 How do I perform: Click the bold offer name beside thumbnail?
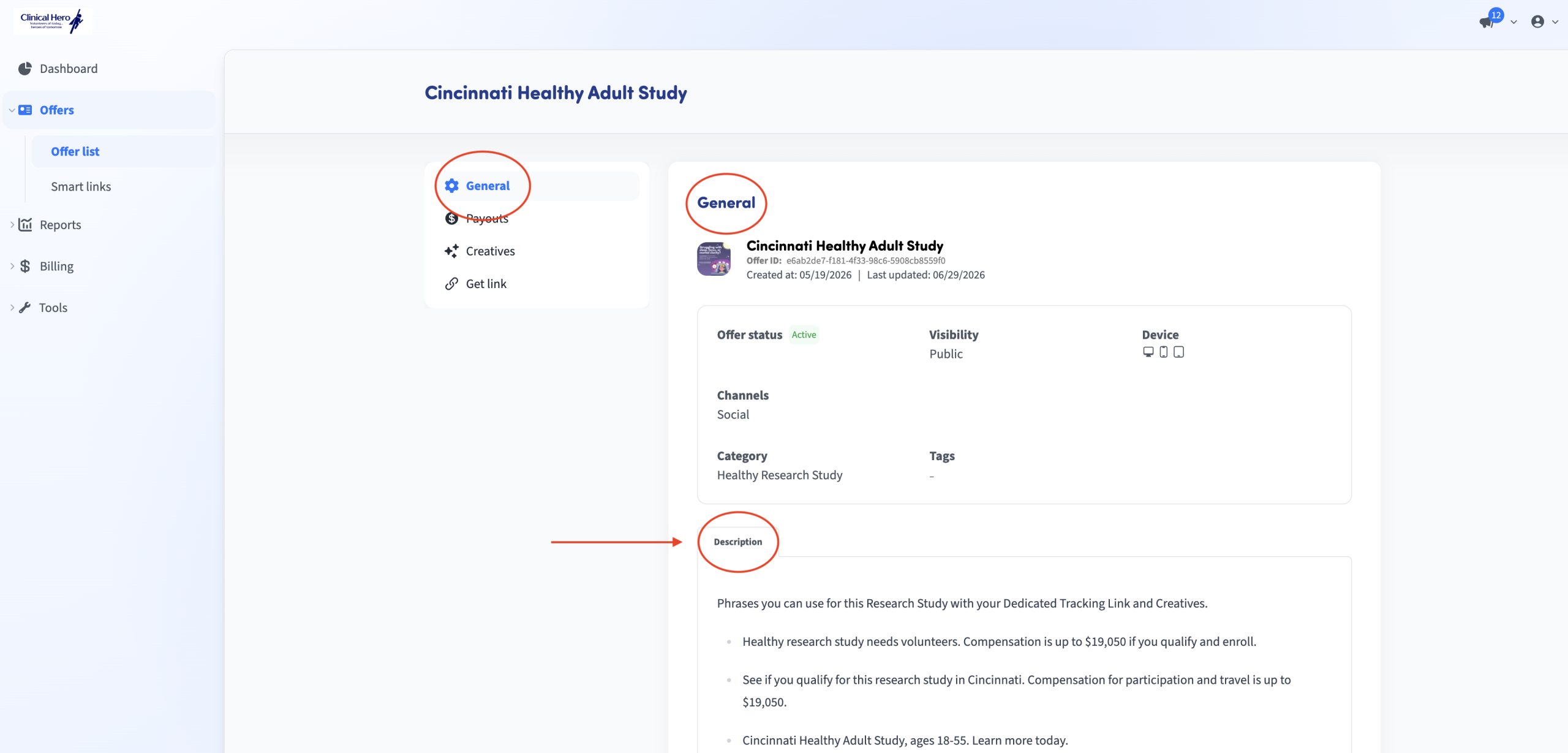(x=845, y=246)
